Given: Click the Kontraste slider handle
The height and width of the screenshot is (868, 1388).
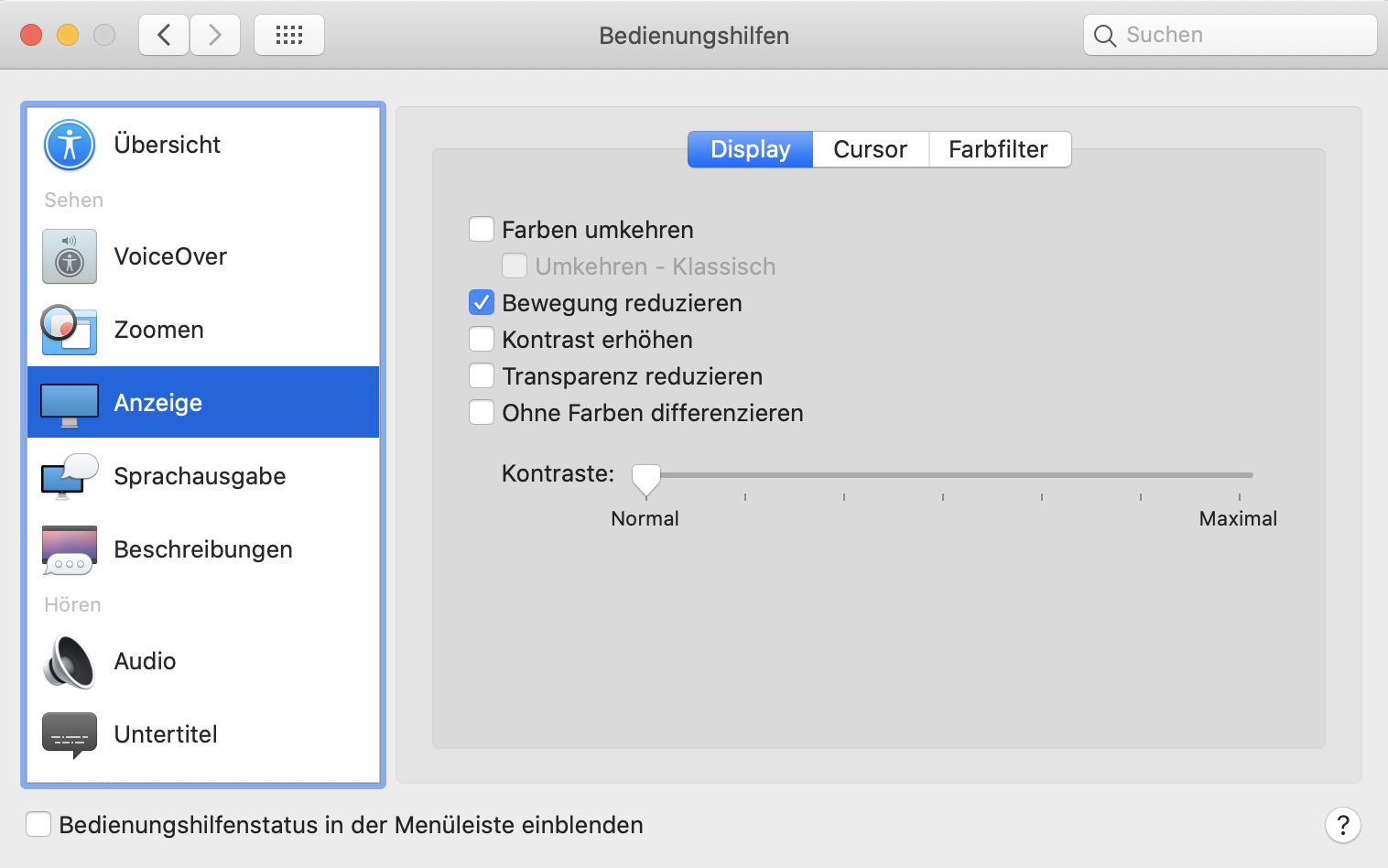Looking at the screenshot, I should coord(646,478).
